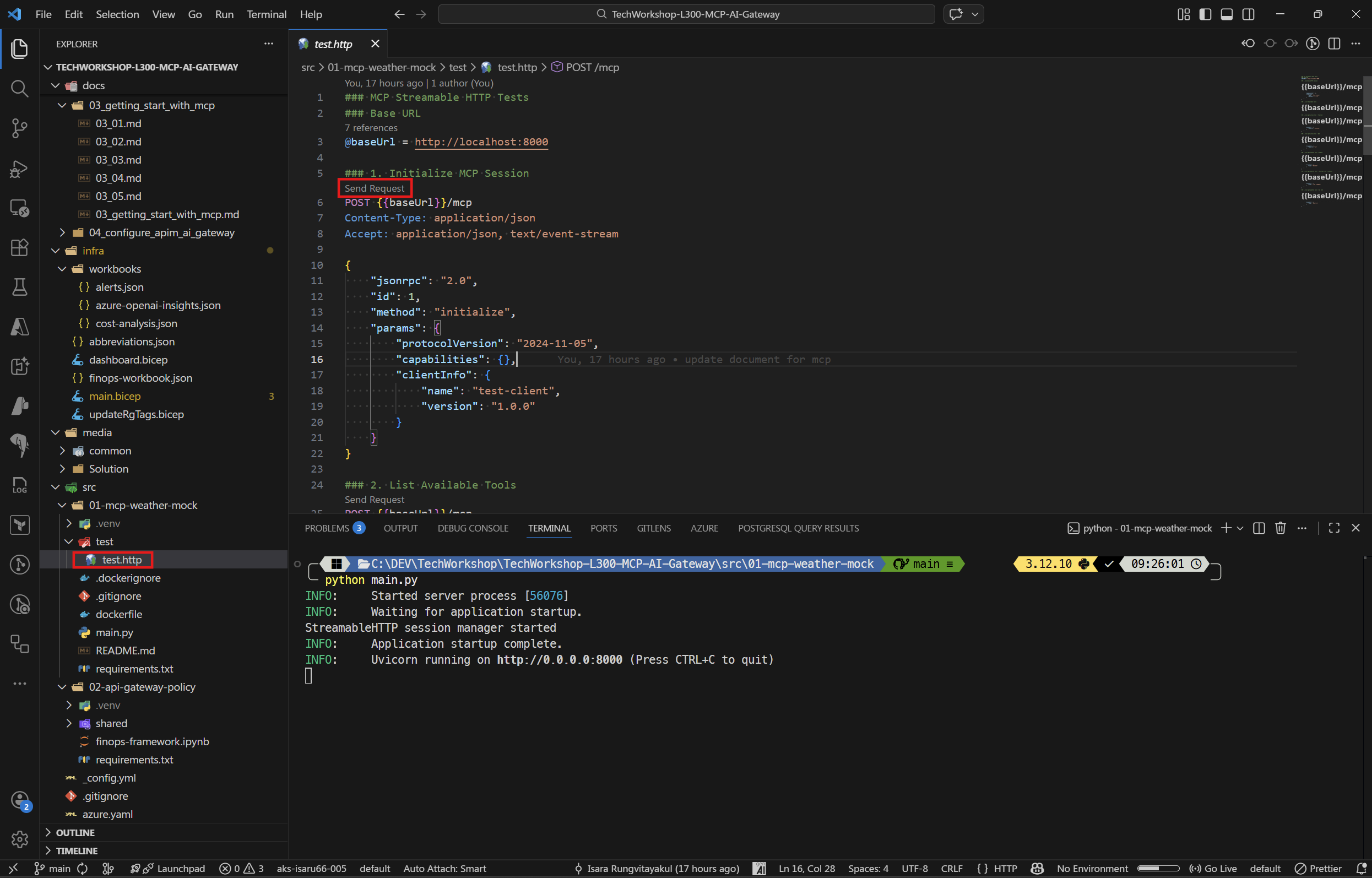
Task: Expand the common folder under media
Action: [62, 451]
